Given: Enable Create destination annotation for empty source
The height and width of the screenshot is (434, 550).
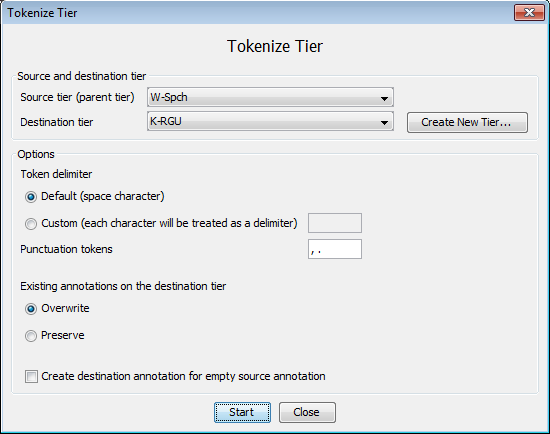Looking at the screenshot, I should [31, 376].
